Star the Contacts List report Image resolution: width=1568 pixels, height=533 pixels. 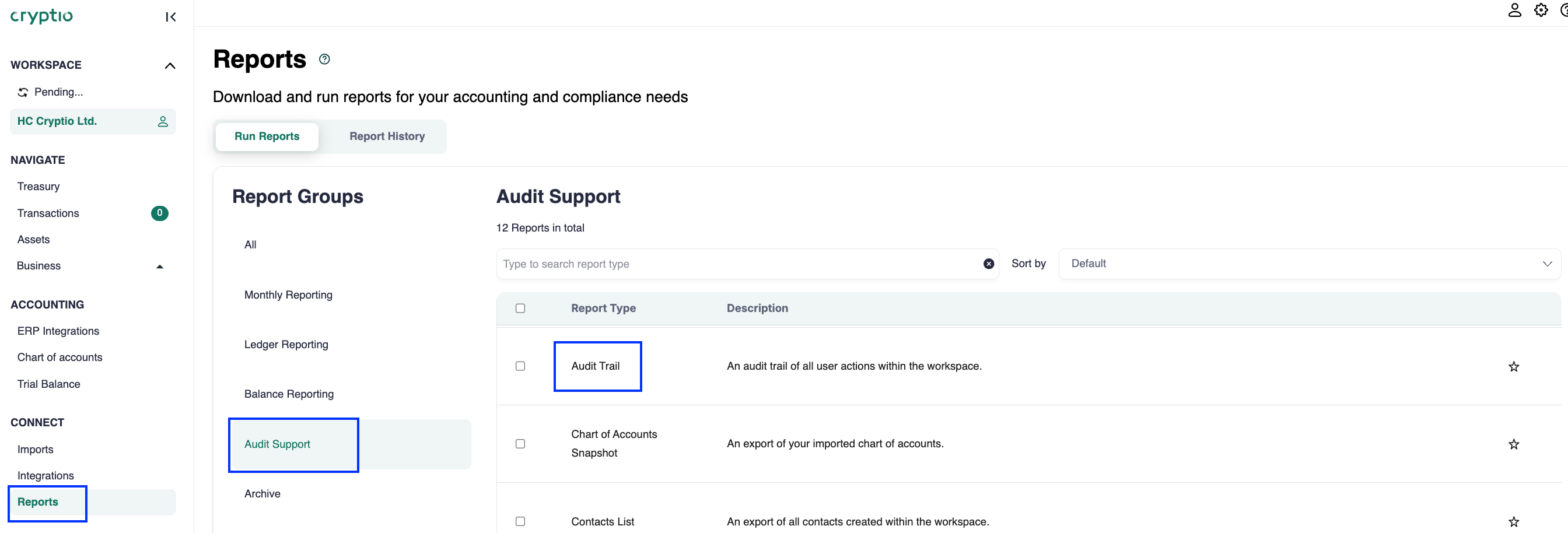point(1513,521)
